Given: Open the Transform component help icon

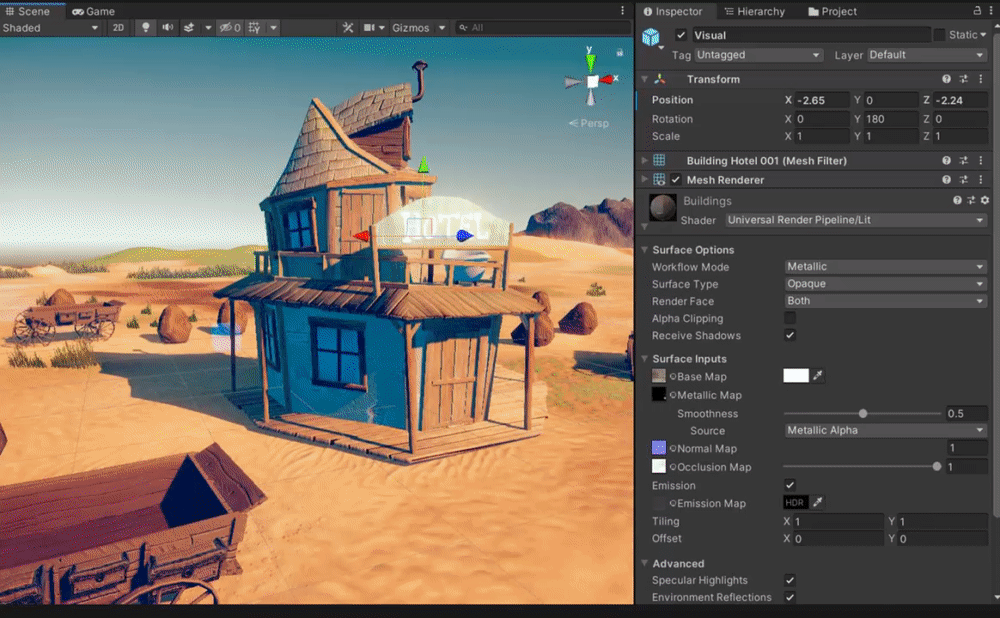Looking at the screenshot, I should pyautogui.click(x=946, y=79).
